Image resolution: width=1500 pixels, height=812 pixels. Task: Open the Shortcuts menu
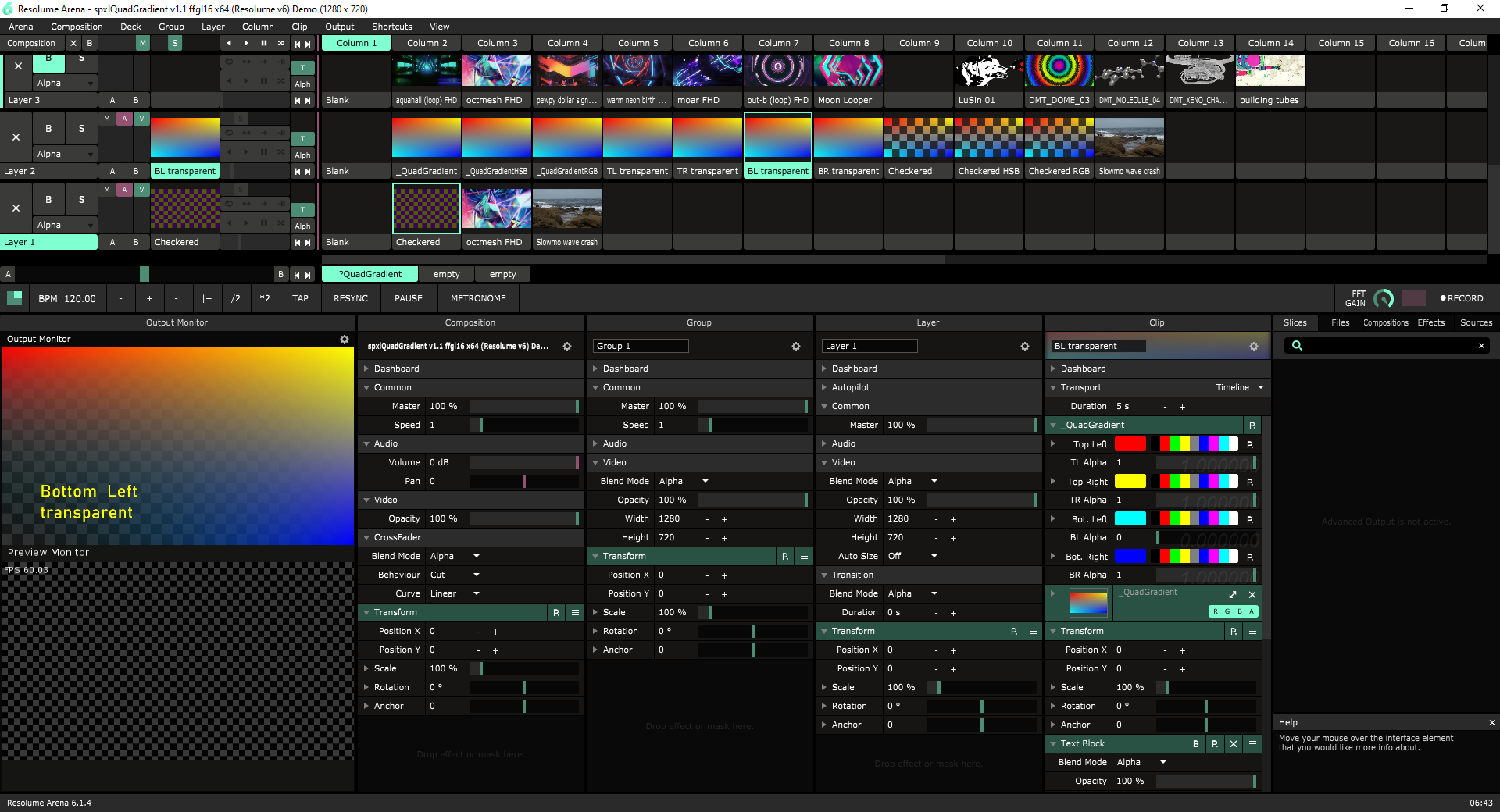point(391,27)
